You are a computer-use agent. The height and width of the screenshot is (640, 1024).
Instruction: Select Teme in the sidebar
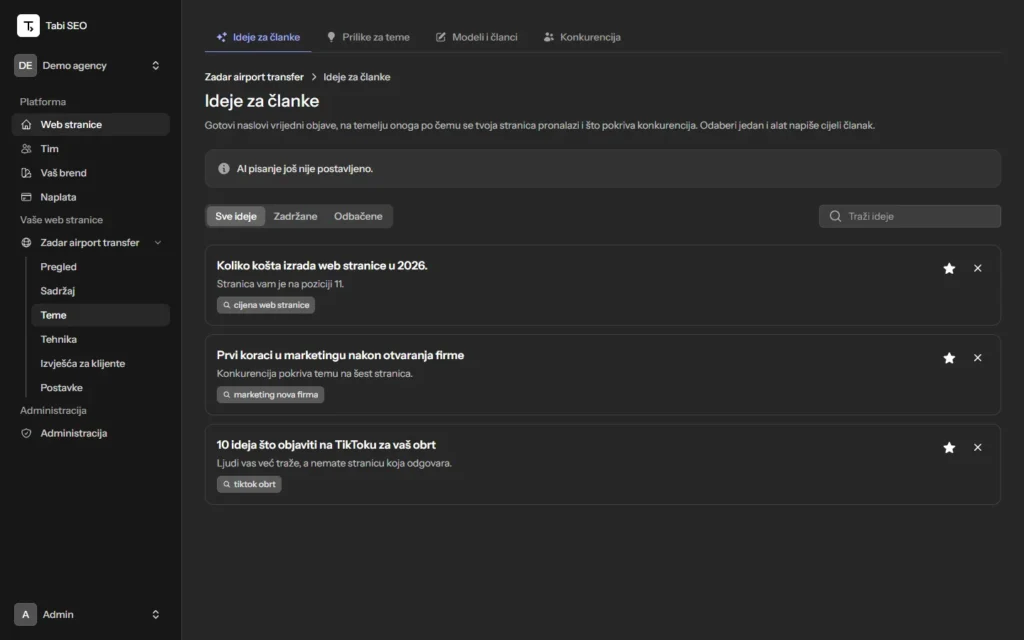(x=100, y=315)
